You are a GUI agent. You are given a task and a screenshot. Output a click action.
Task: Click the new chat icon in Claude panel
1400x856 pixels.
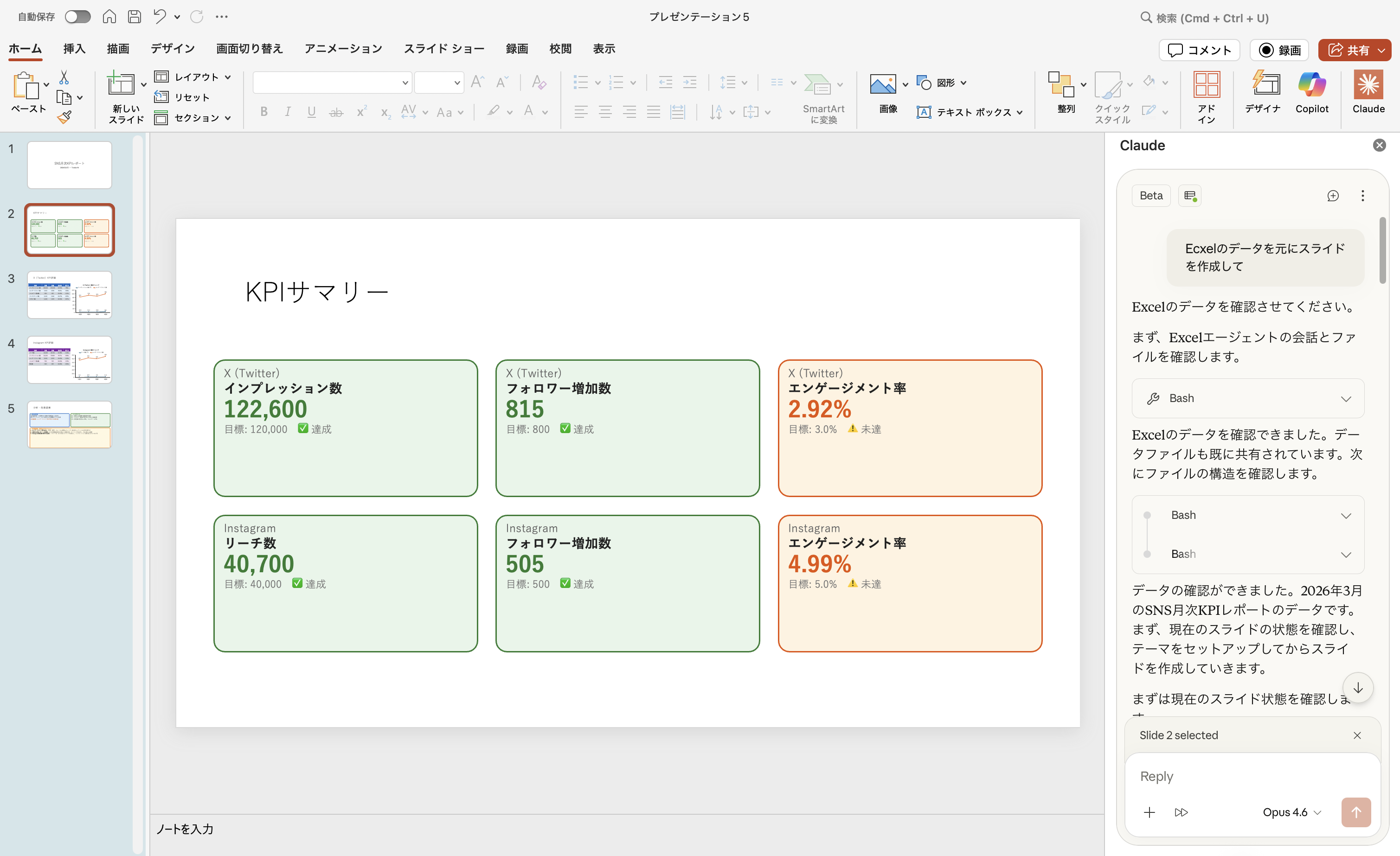click(1332, 195)
